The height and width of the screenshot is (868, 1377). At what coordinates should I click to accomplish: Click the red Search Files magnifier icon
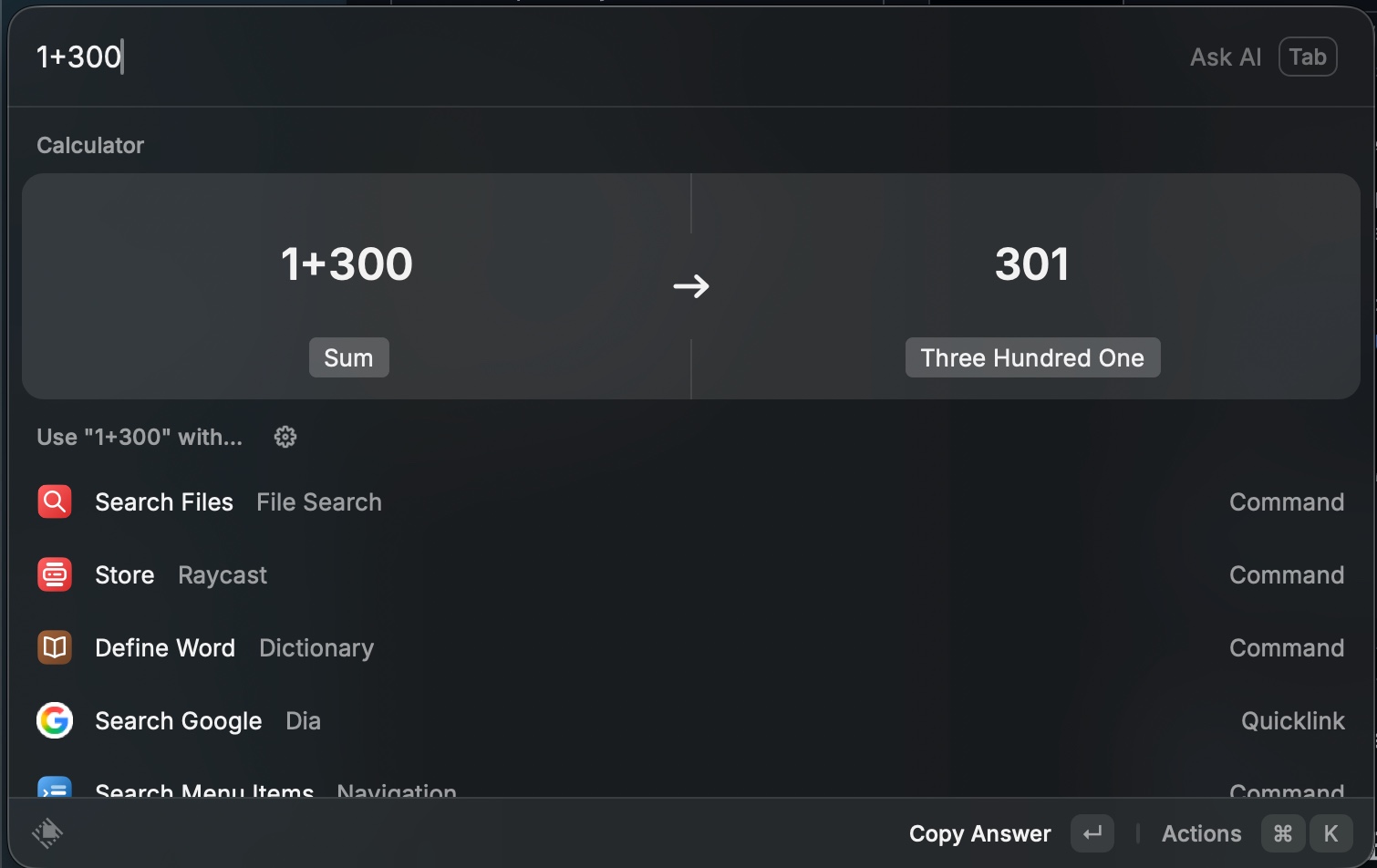[x=55, y=501]
